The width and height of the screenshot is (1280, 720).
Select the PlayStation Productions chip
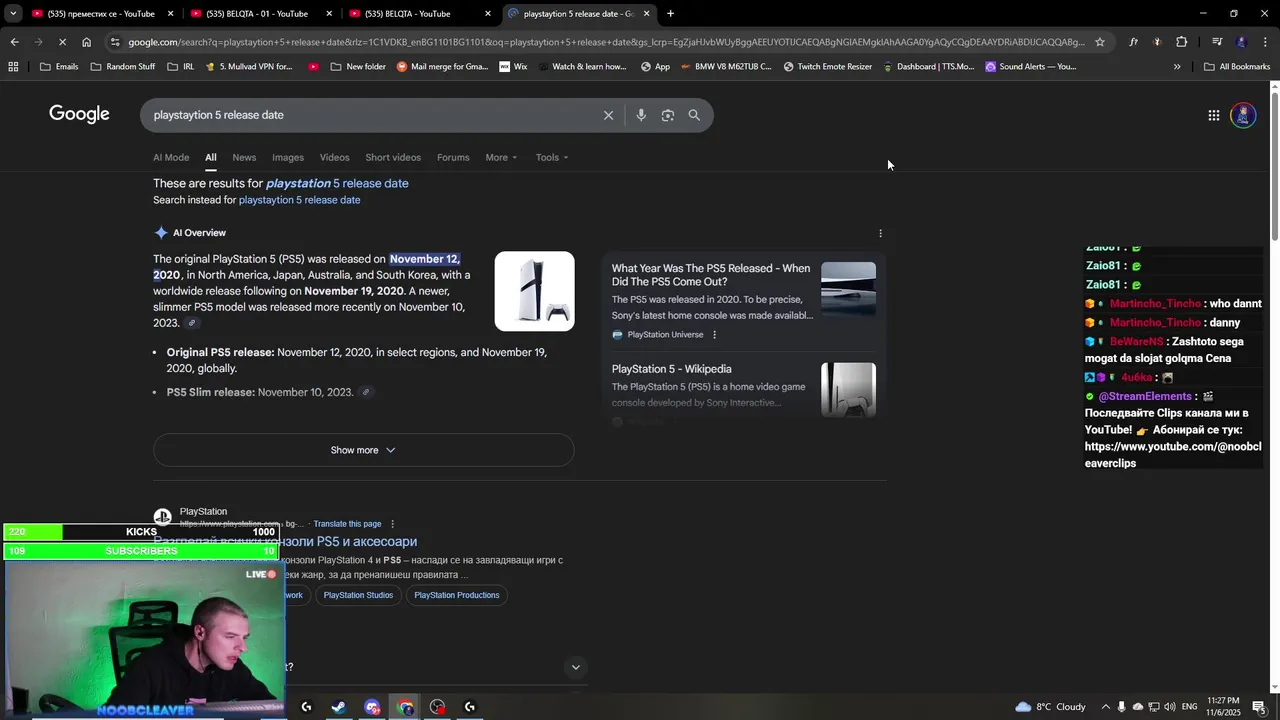457,595
